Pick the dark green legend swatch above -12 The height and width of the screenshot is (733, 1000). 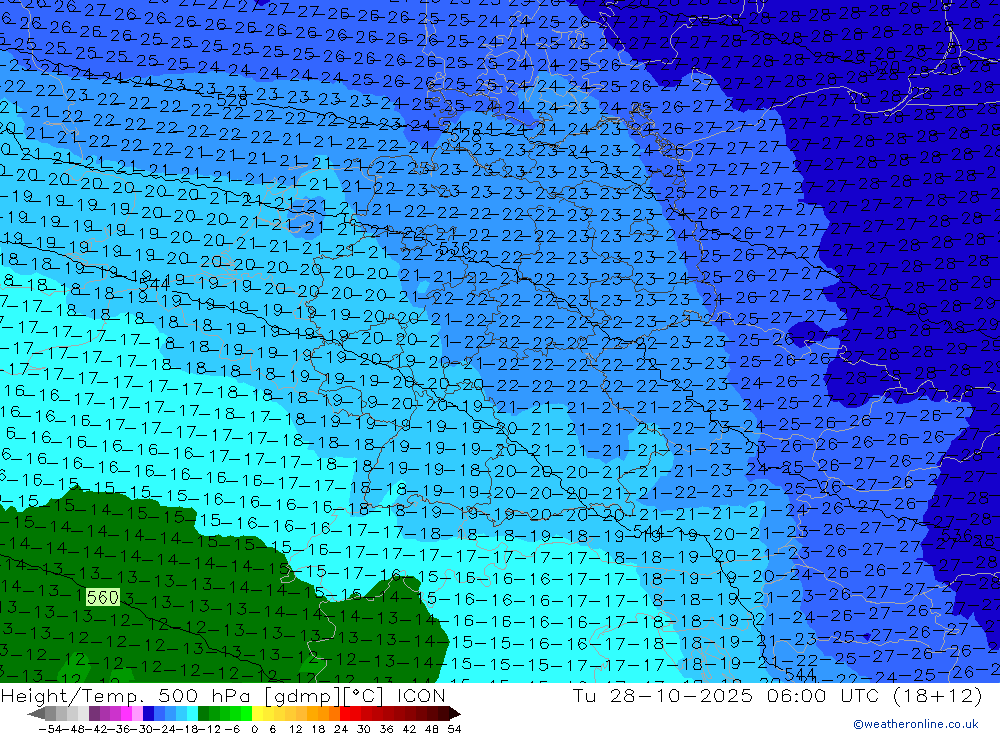203,713
